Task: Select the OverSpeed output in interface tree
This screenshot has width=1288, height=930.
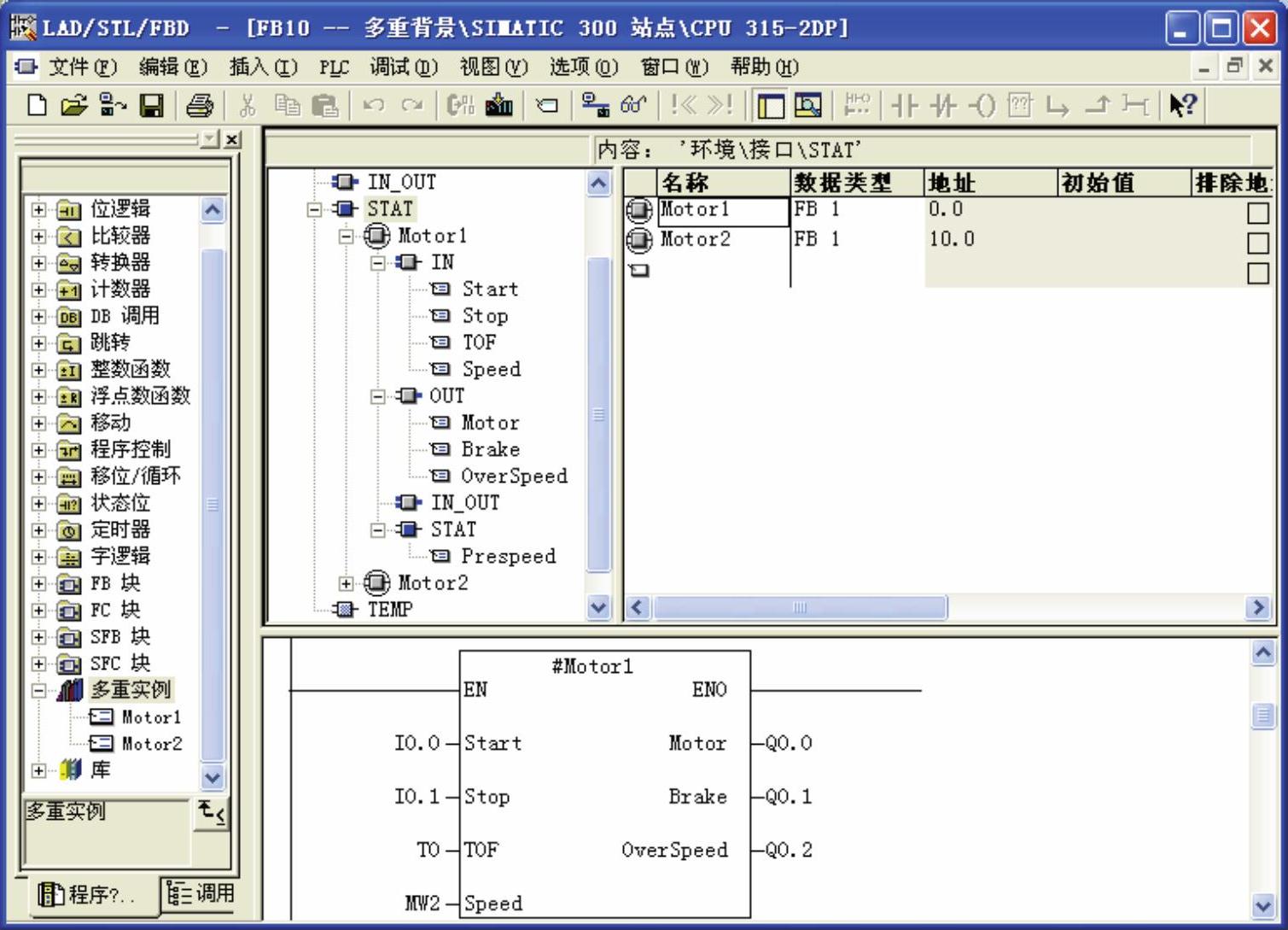Action: [514, 477]
